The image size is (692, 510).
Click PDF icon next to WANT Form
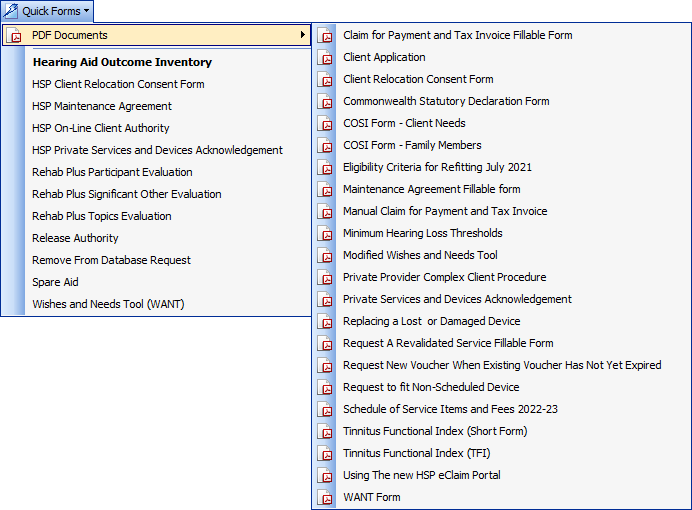tap(325, 498)
